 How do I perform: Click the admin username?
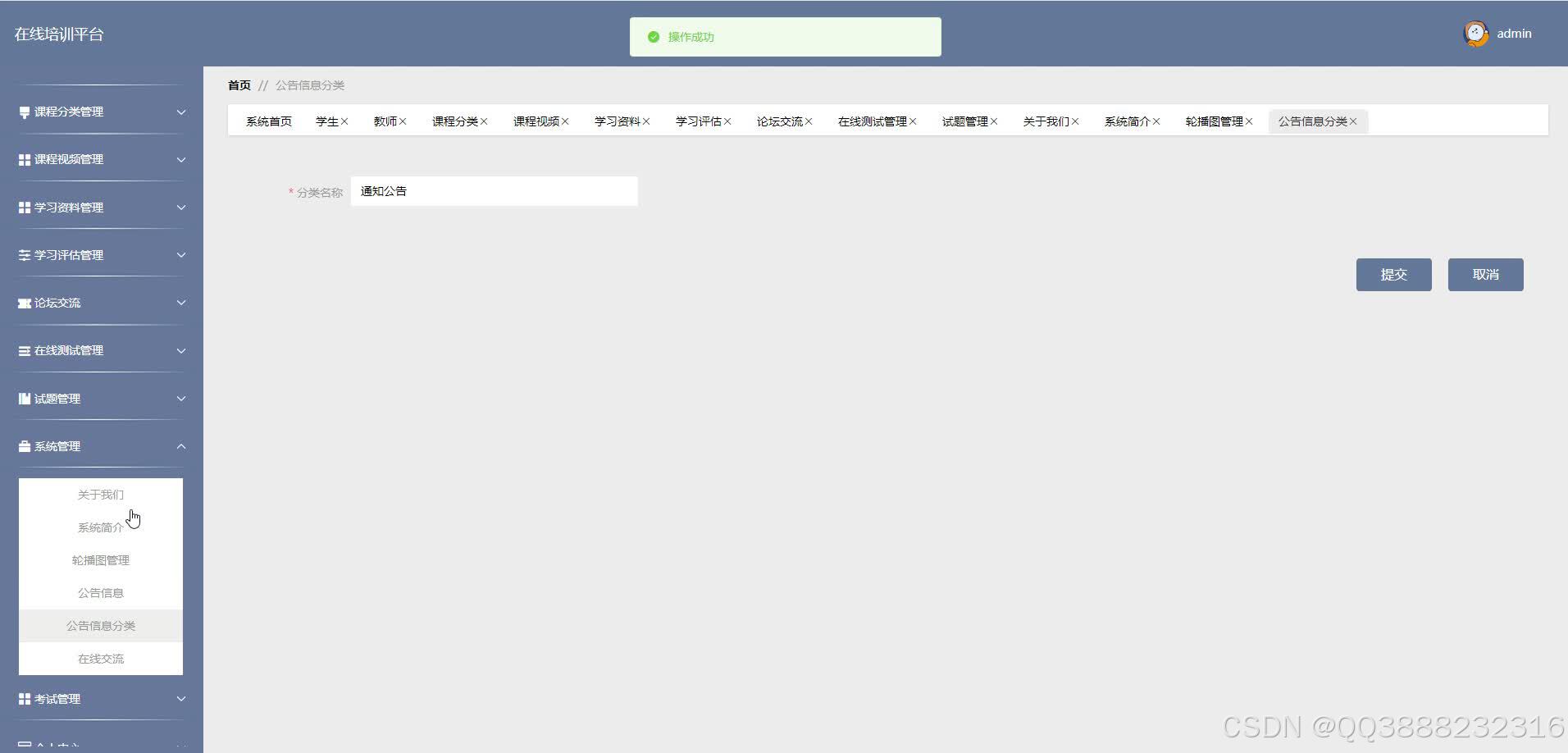pyautogui.click(x=1514, y=34)
